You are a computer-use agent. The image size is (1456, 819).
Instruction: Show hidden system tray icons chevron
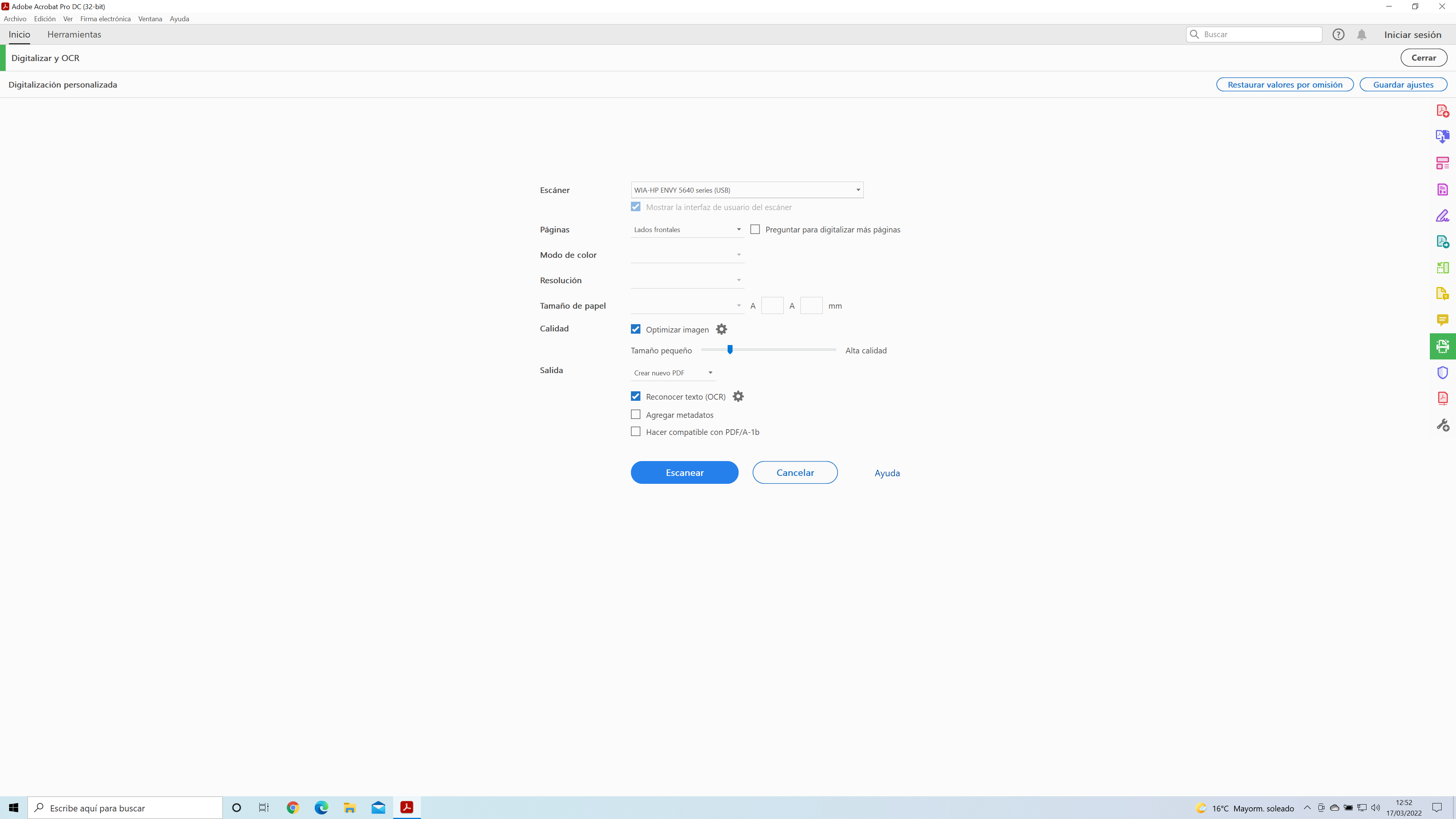click(x=1307, y=808)
